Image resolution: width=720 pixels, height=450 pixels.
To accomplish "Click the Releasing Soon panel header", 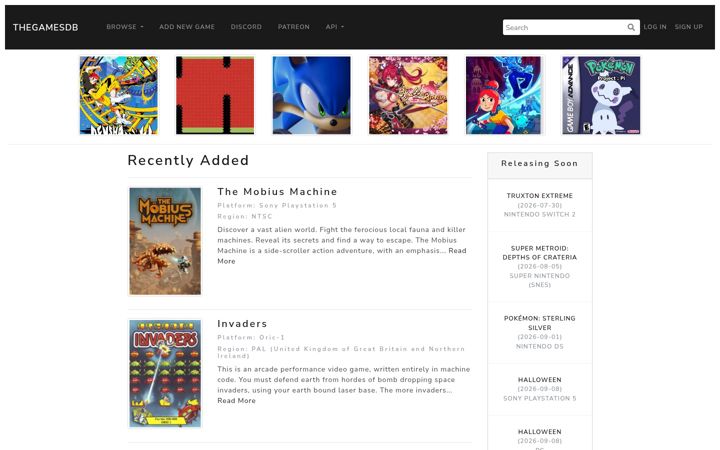I will coord(540,165).
